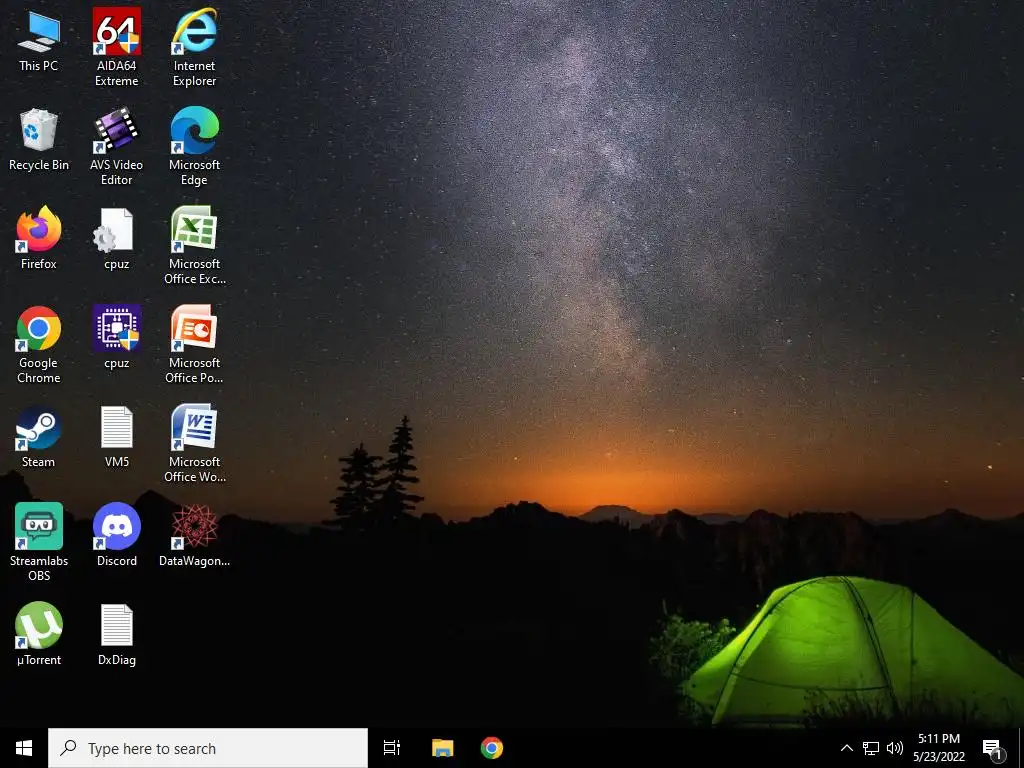Open the Windows Start menu
1024x768 pixels.
24,748
